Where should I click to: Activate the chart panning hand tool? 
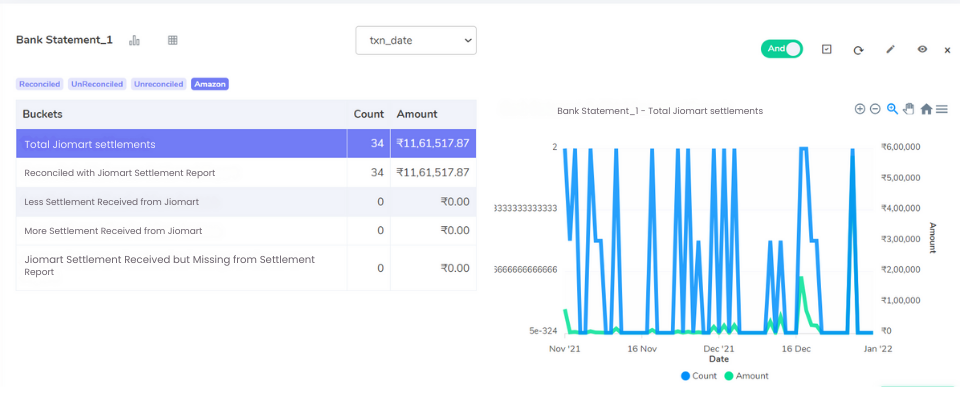click(909, 108)
